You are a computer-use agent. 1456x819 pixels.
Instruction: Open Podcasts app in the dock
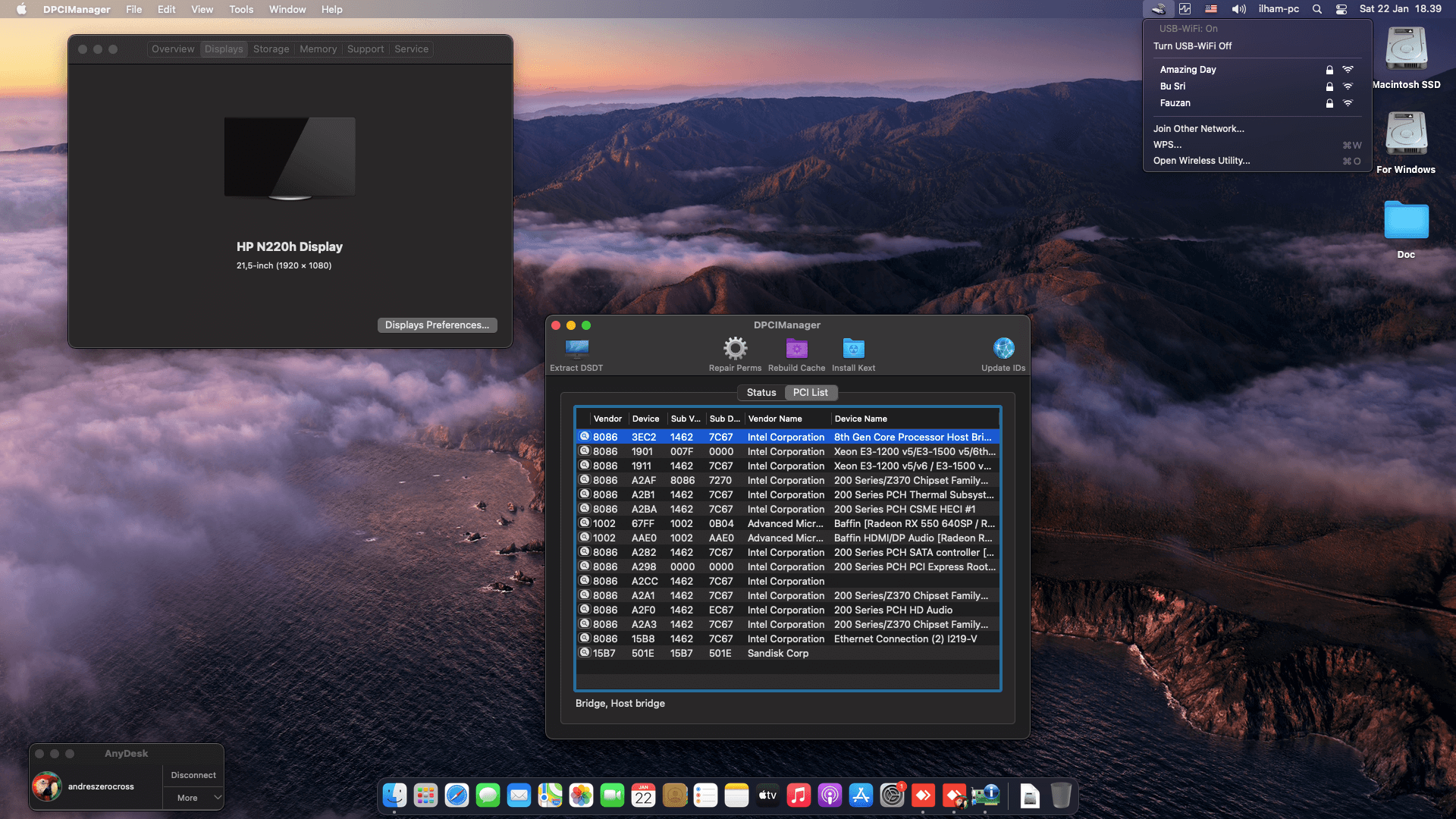[830, 795]
